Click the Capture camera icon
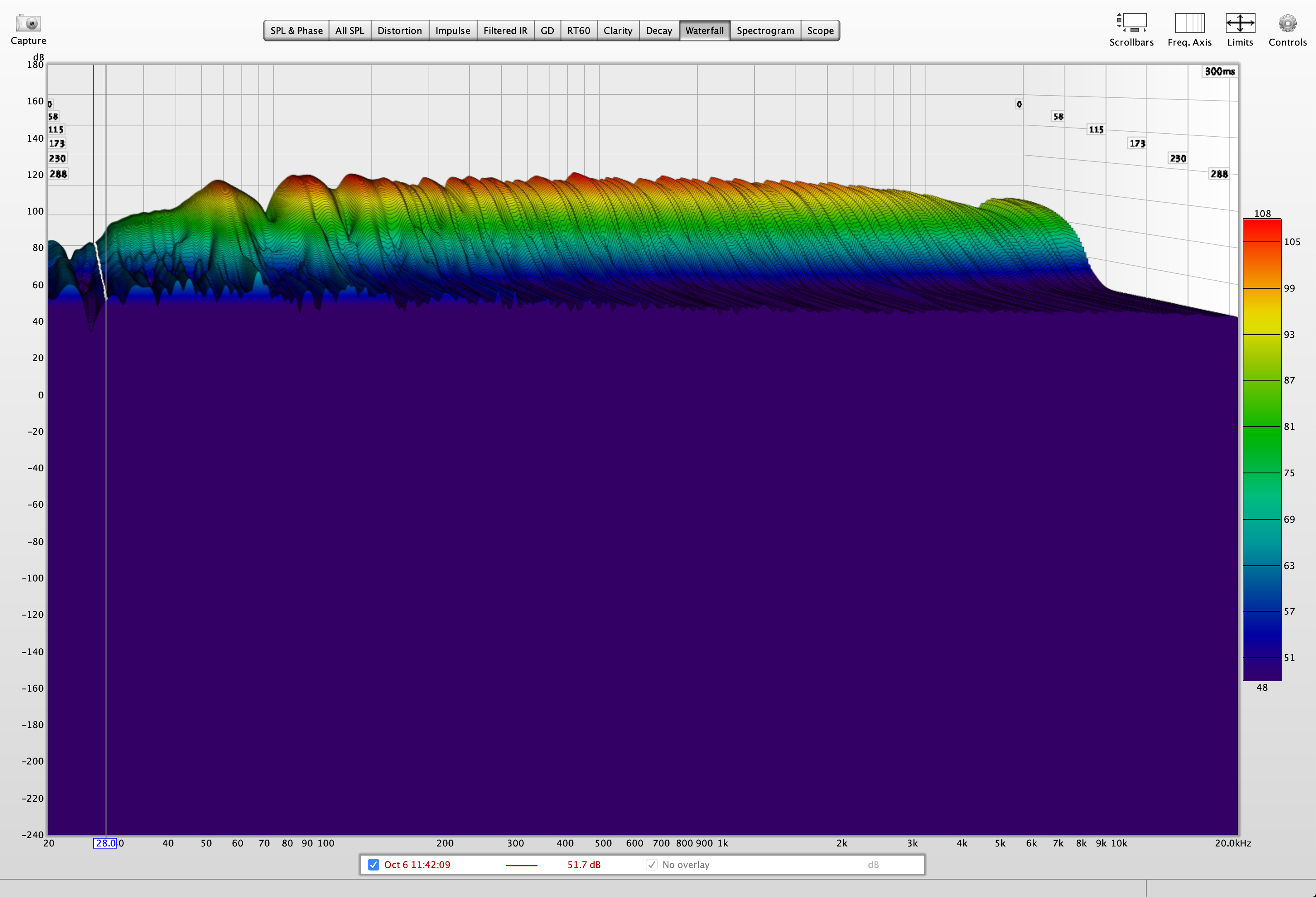Viewport: 1316px width, 897px height. 28,23
